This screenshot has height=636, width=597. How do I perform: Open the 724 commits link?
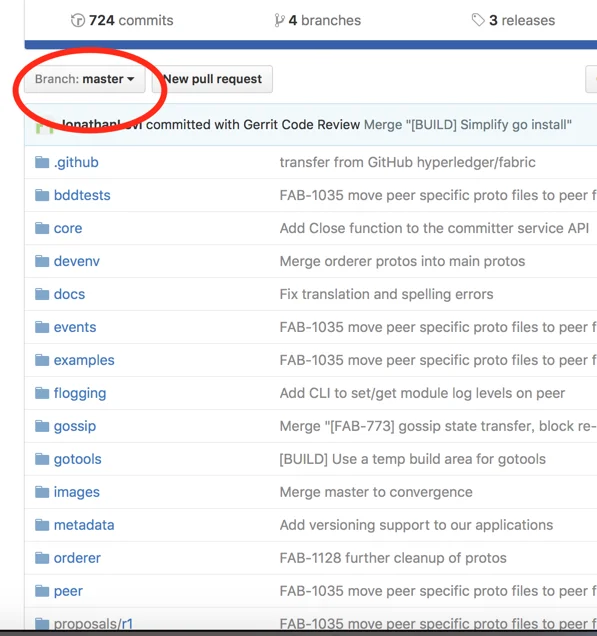pyautogui.click(x=122, y=20)
